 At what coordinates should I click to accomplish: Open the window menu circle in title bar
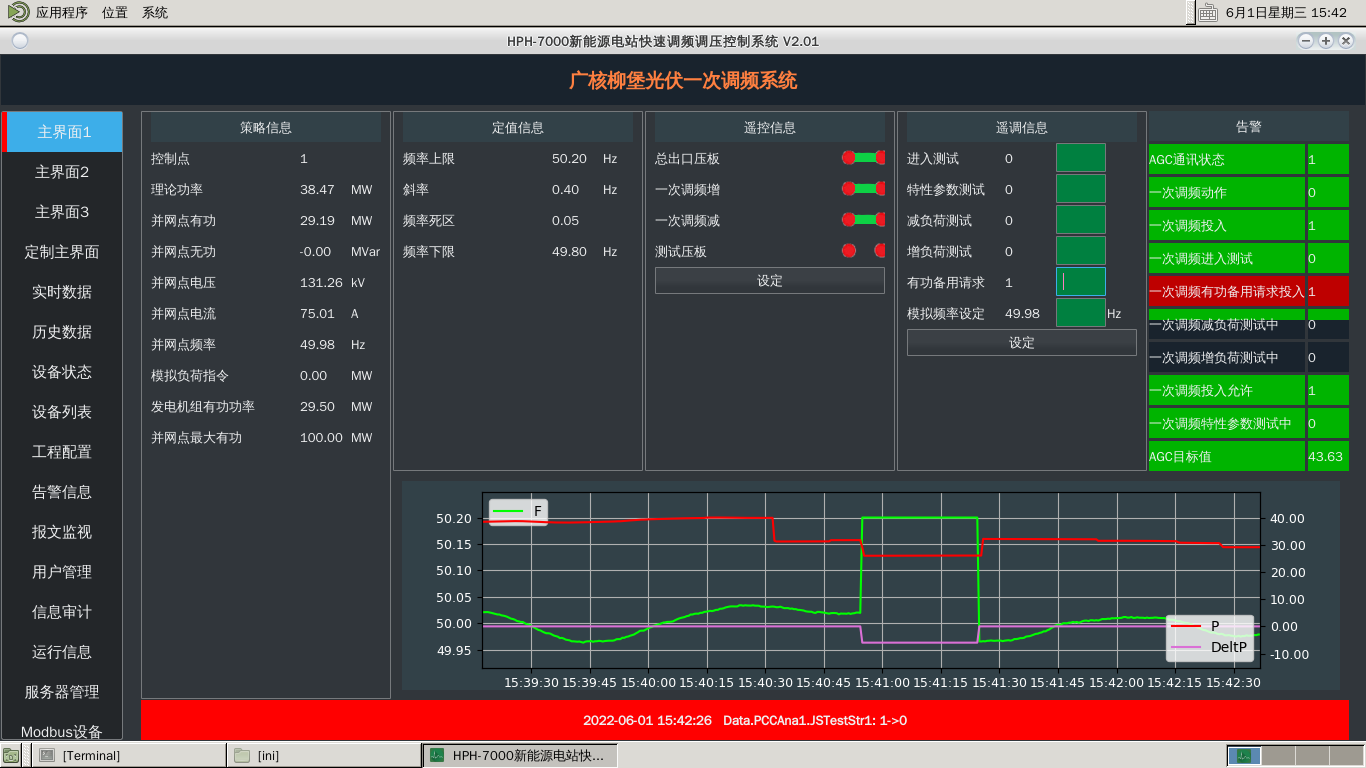20,41
